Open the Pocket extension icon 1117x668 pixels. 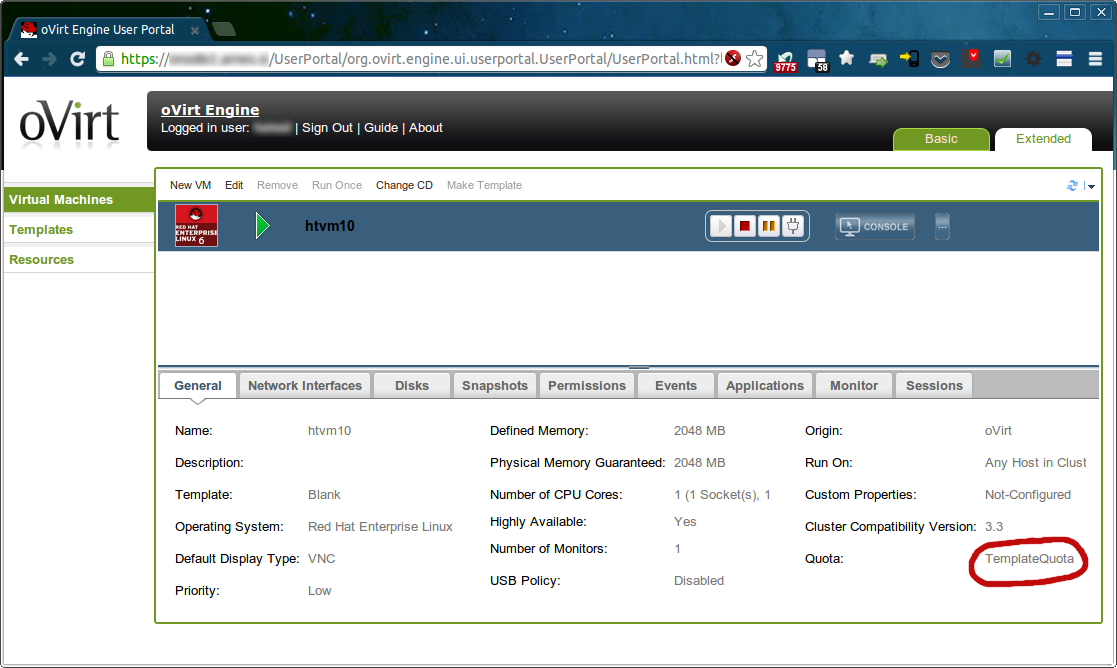[x=940, y=59]
